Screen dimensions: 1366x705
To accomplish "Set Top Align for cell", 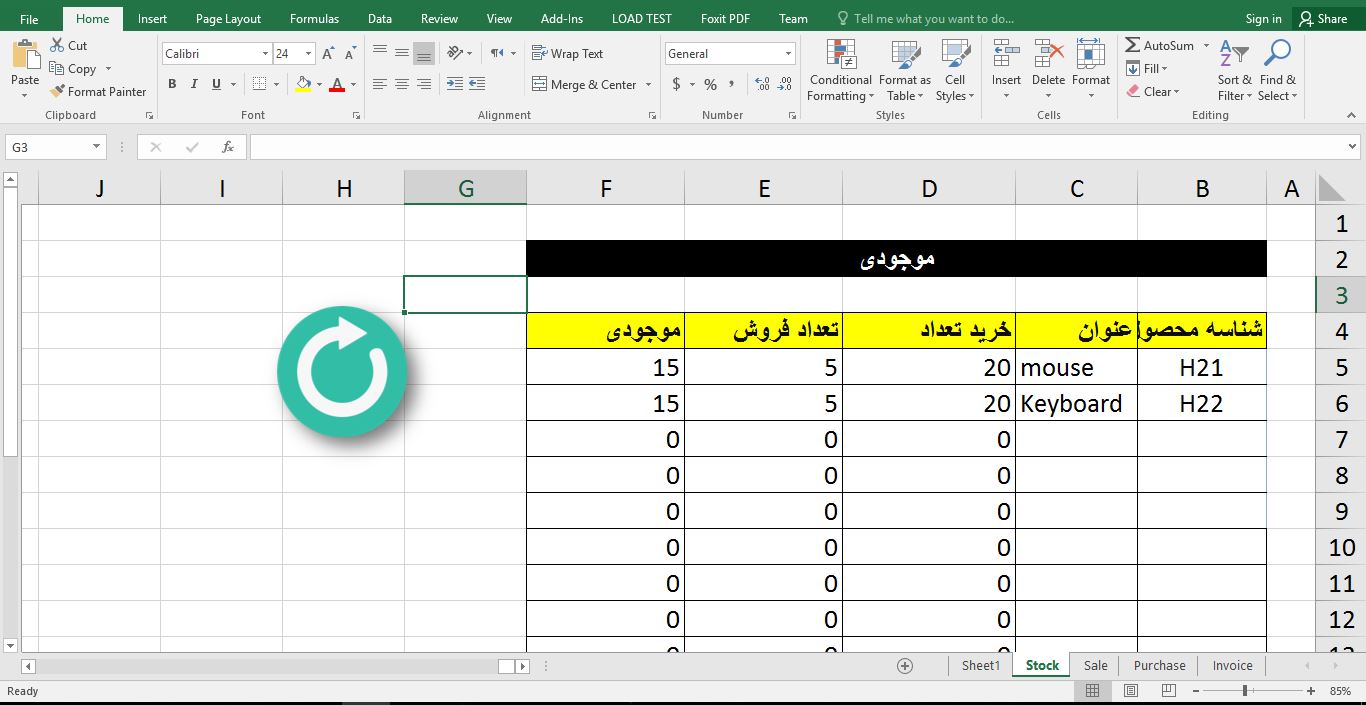I will [x=380, y=53].
